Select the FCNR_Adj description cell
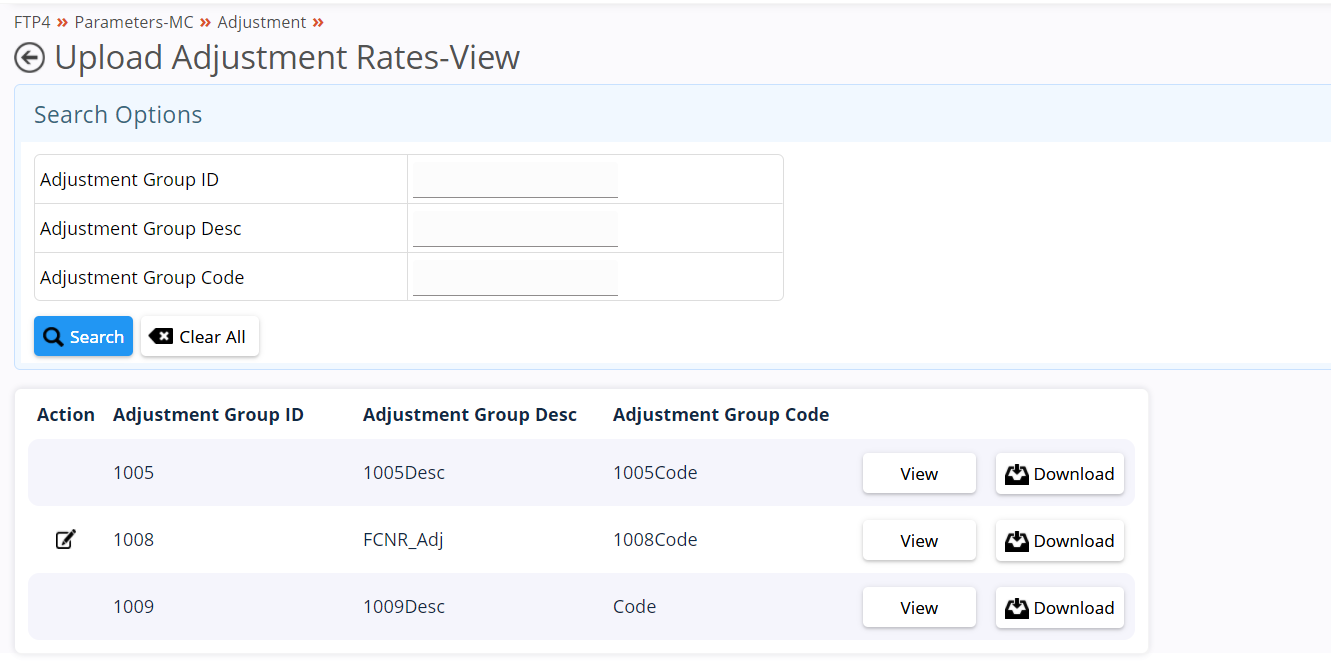This screenshot has width=1331, height=670. coord(403,540)
